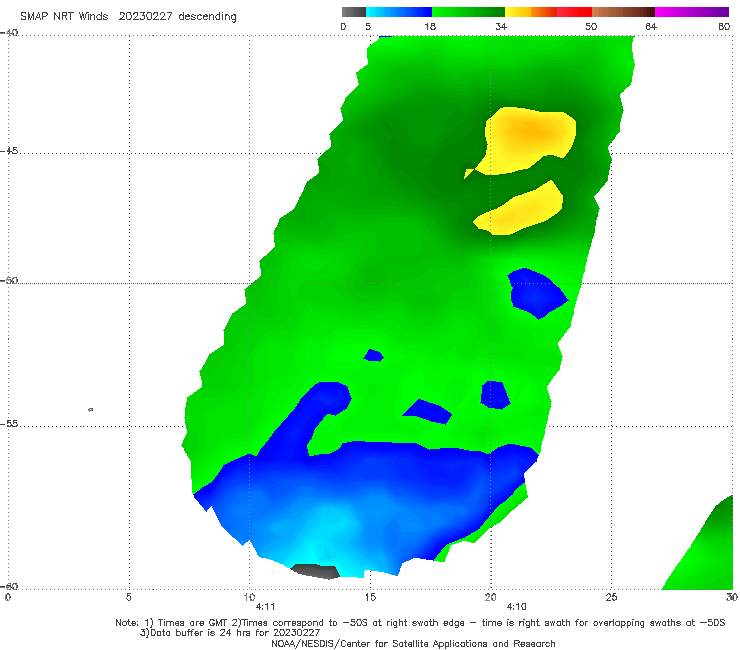The image size is (740, 650).
Task: Click the longitude axis label '15'
Action: (370, 598)
